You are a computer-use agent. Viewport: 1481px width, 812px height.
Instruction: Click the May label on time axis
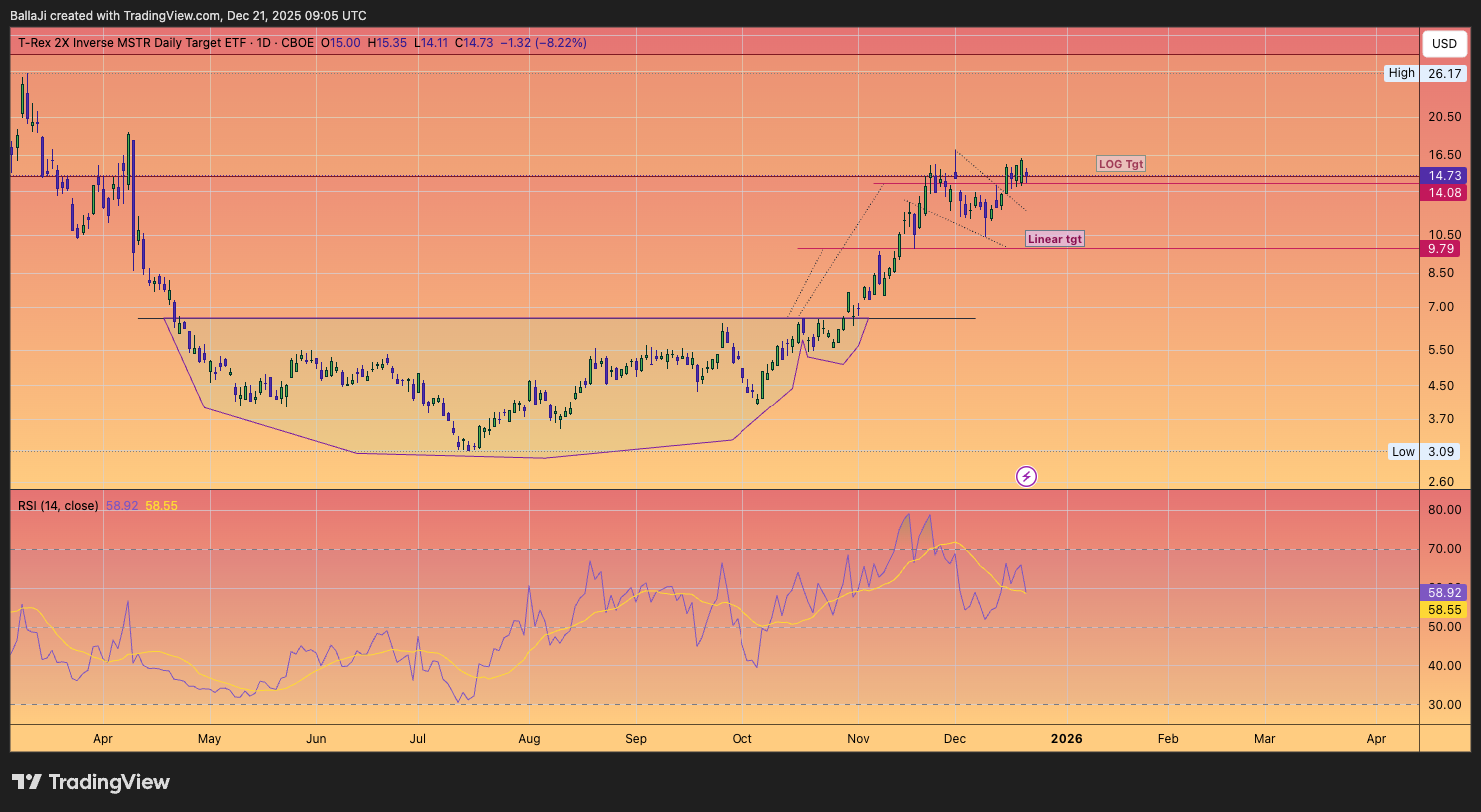[209, 739]
